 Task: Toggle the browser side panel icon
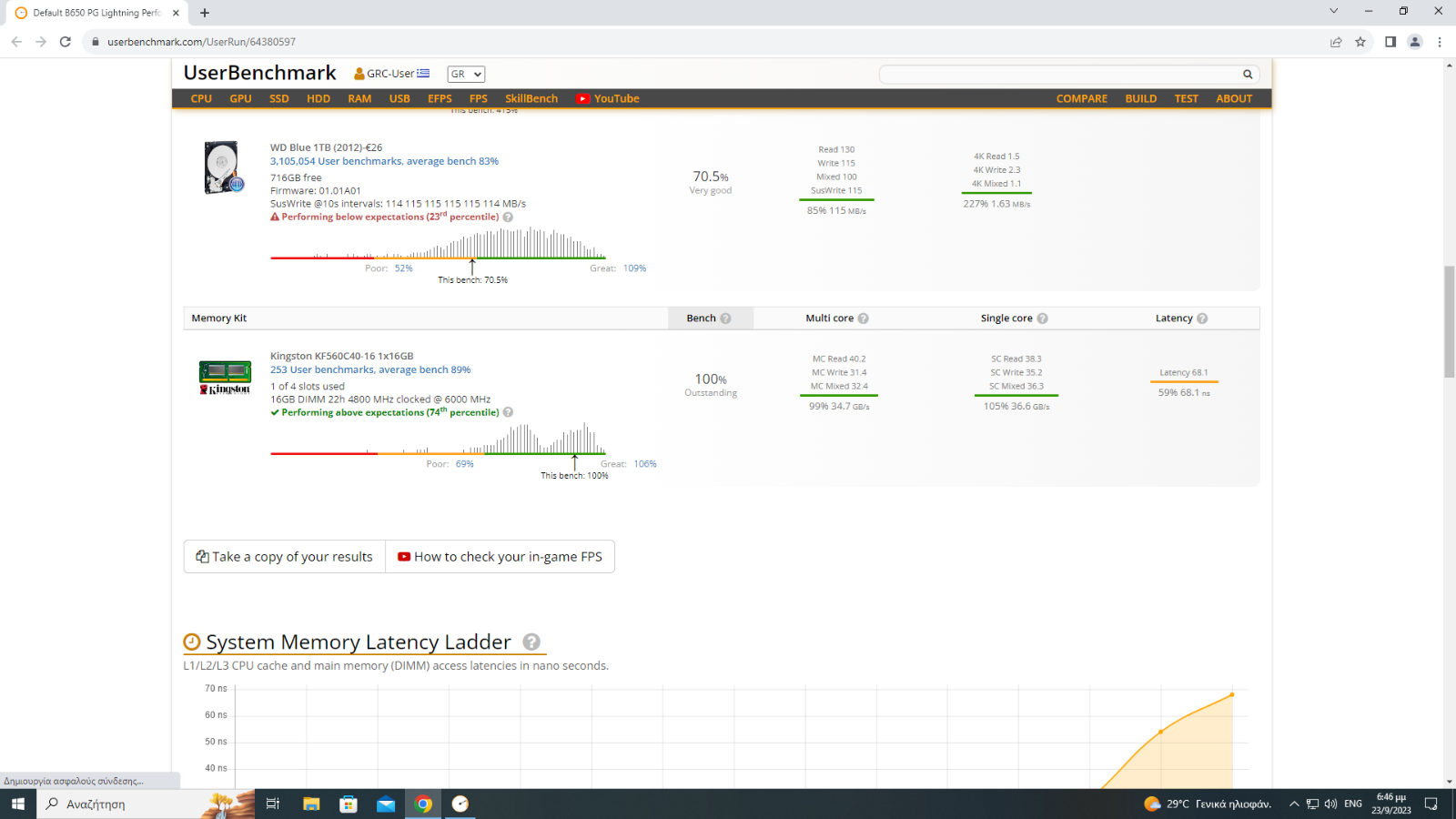[x=1390, y=42]
